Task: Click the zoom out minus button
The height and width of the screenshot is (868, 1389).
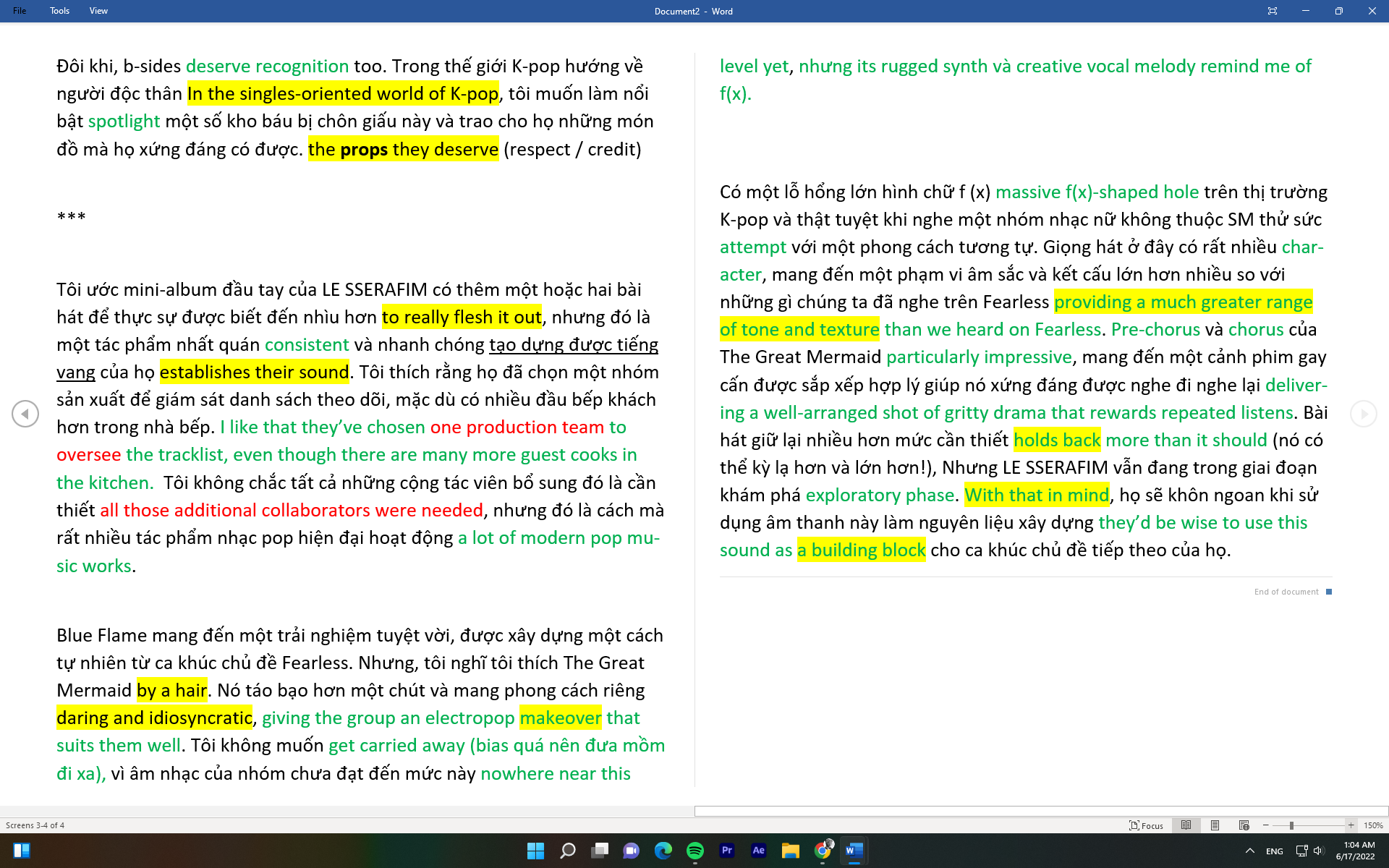Action: 1266,825
